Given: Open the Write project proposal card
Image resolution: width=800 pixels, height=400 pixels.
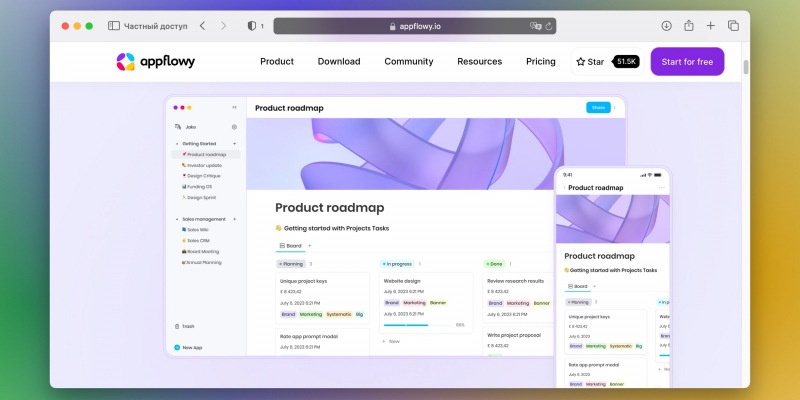Looking at the screenshot, I should click(518, 341).
